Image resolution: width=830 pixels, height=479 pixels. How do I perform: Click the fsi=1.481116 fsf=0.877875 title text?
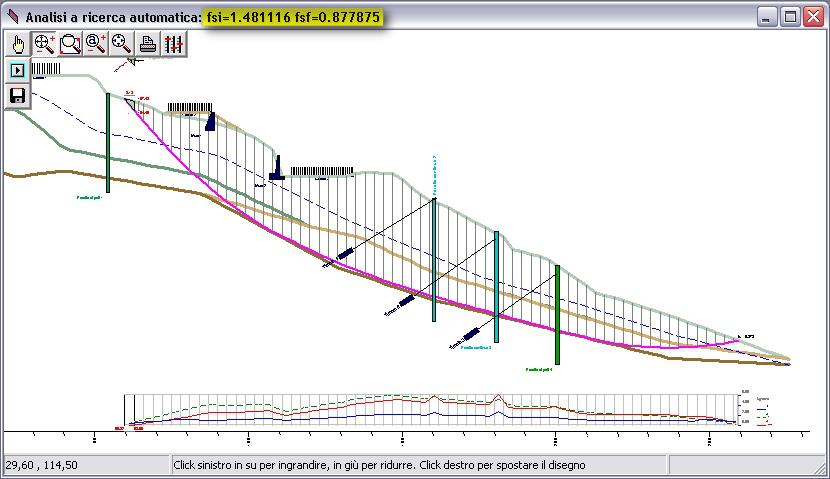click(x=293, y=17)
